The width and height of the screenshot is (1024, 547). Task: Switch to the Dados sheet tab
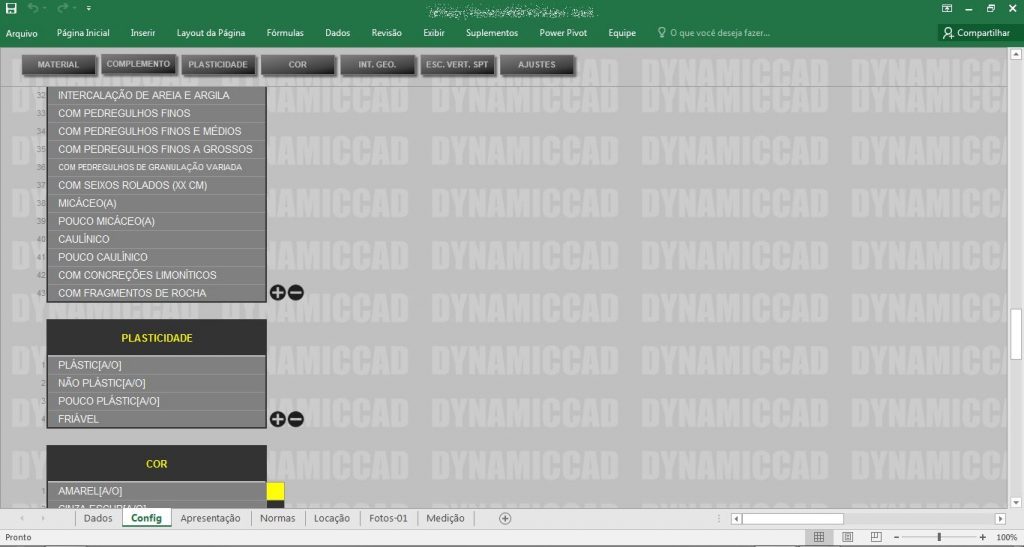(98, 518)
